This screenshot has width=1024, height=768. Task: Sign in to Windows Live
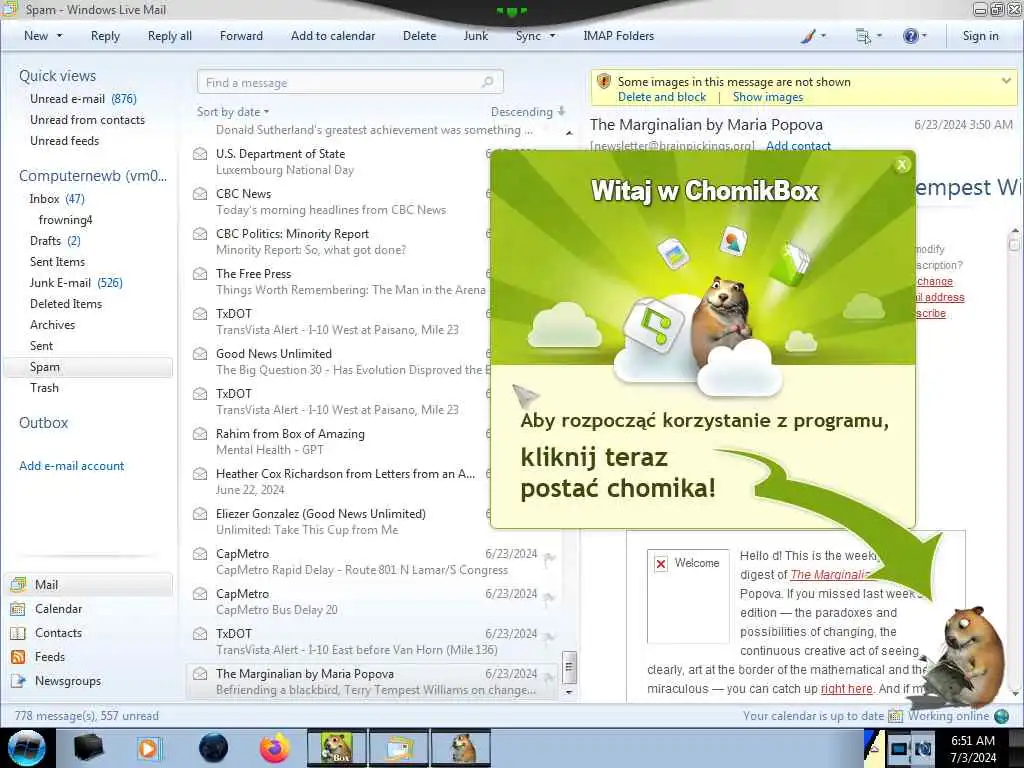click(x=980, y=36)
